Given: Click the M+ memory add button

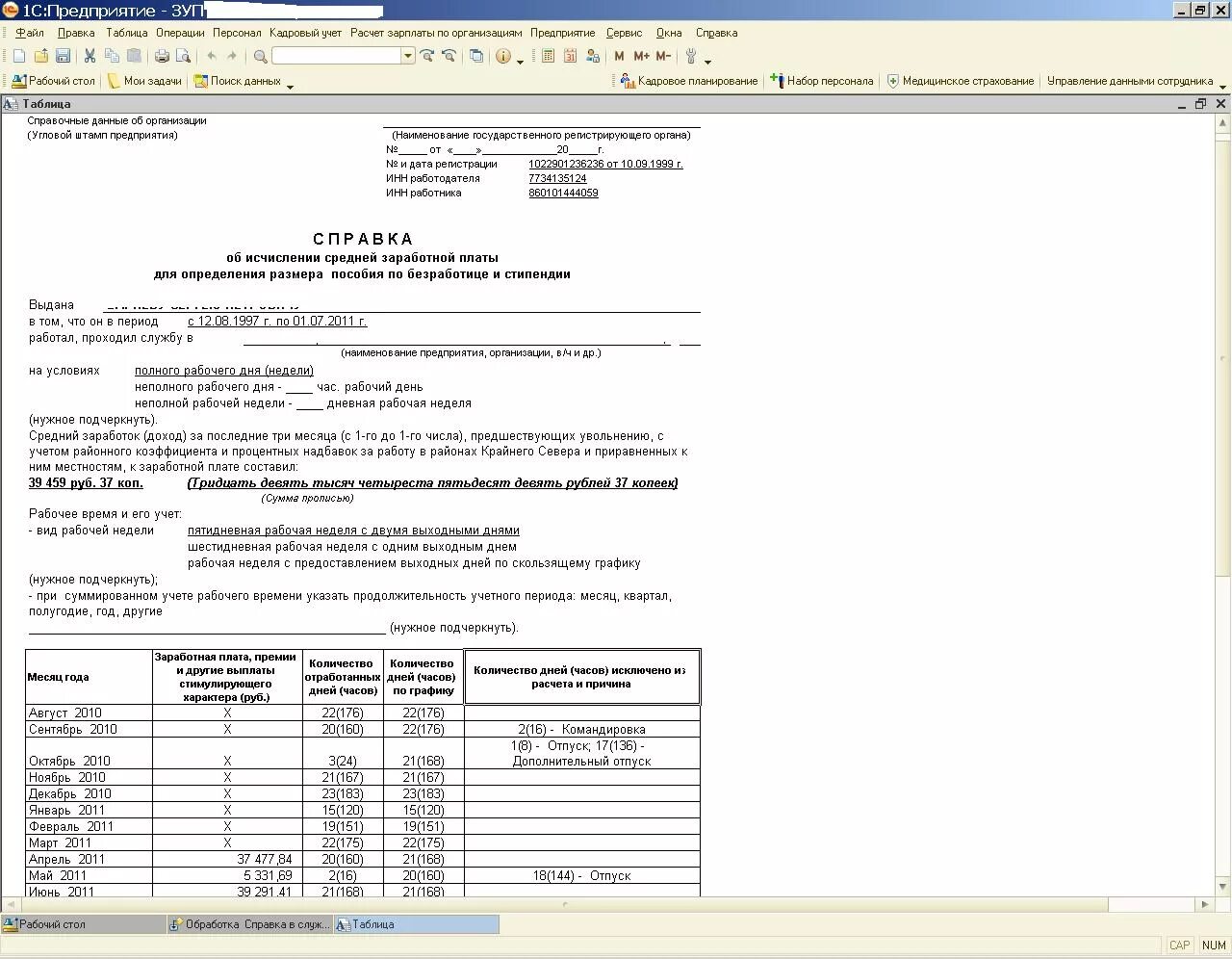Looking at the screenshot, I should point(641,56).
